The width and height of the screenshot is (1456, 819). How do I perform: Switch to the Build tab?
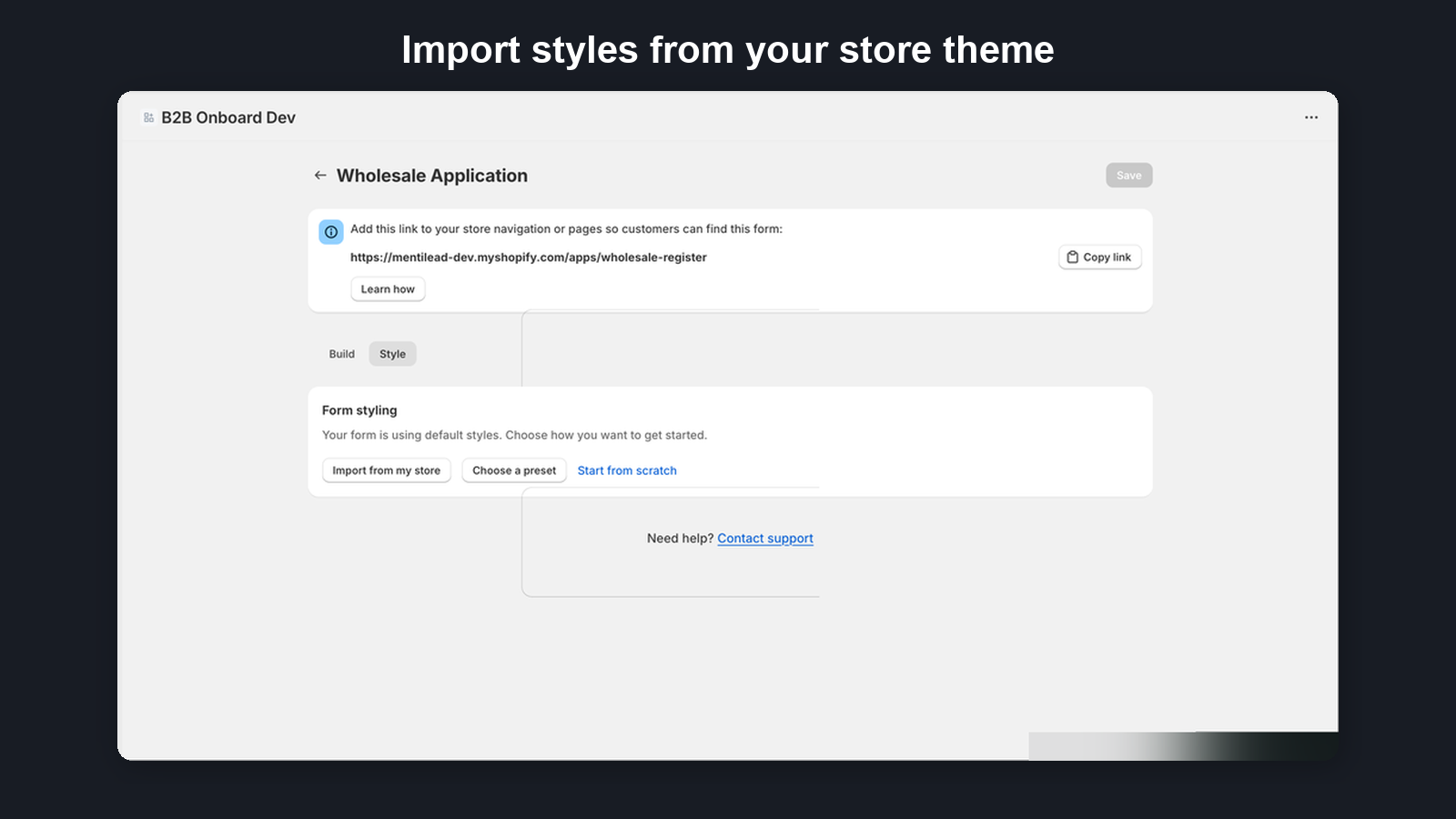(341, 353)
